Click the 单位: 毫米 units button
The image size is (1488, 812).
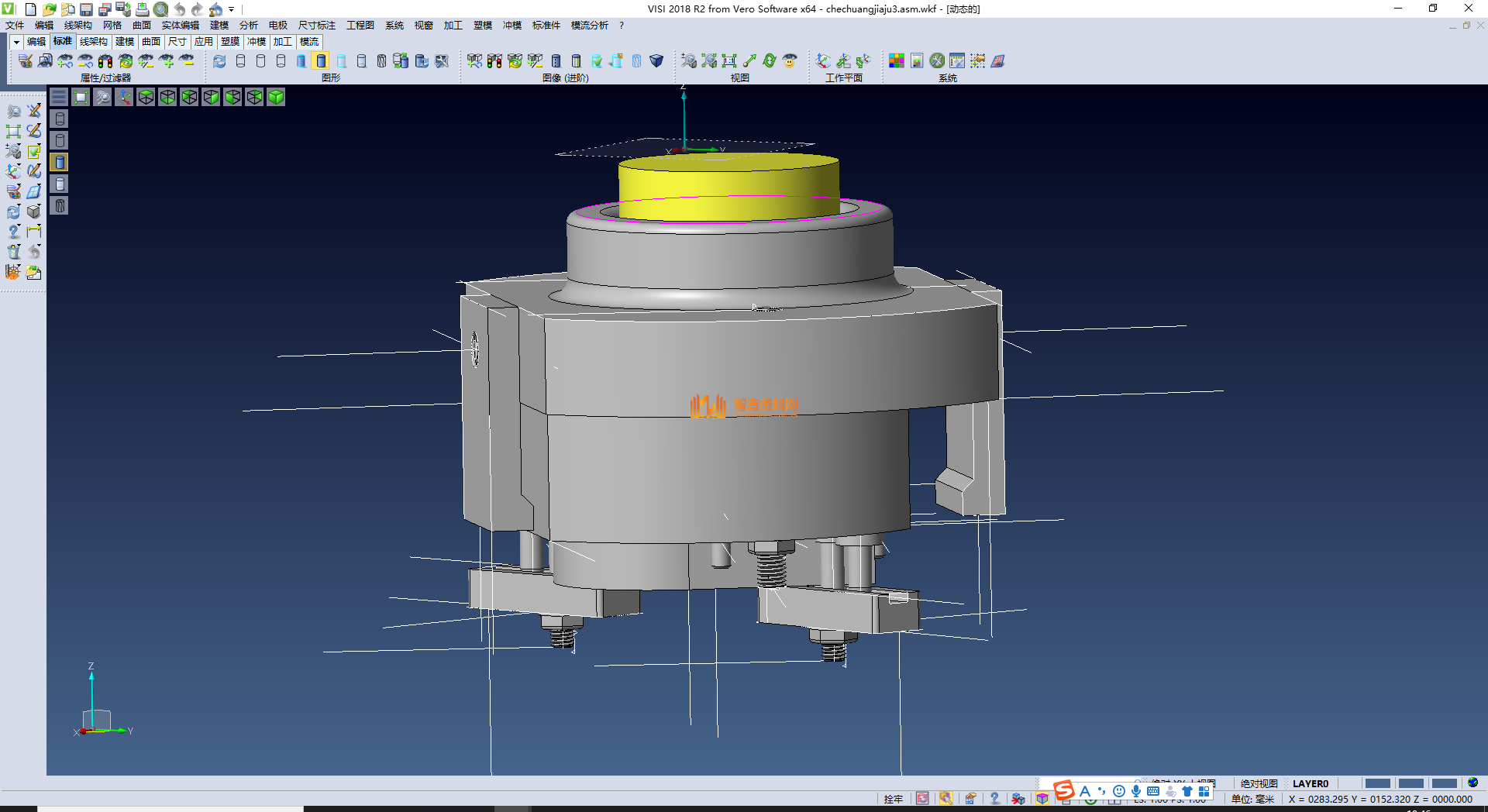[1252, 799]
